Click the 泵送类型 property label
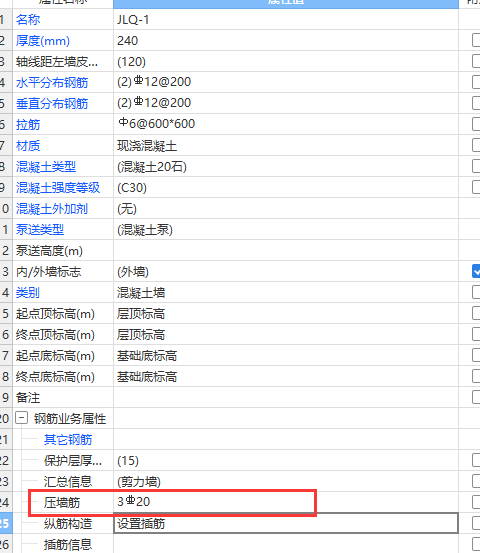Viewport: 480px width, 553px height. point(40,230)
